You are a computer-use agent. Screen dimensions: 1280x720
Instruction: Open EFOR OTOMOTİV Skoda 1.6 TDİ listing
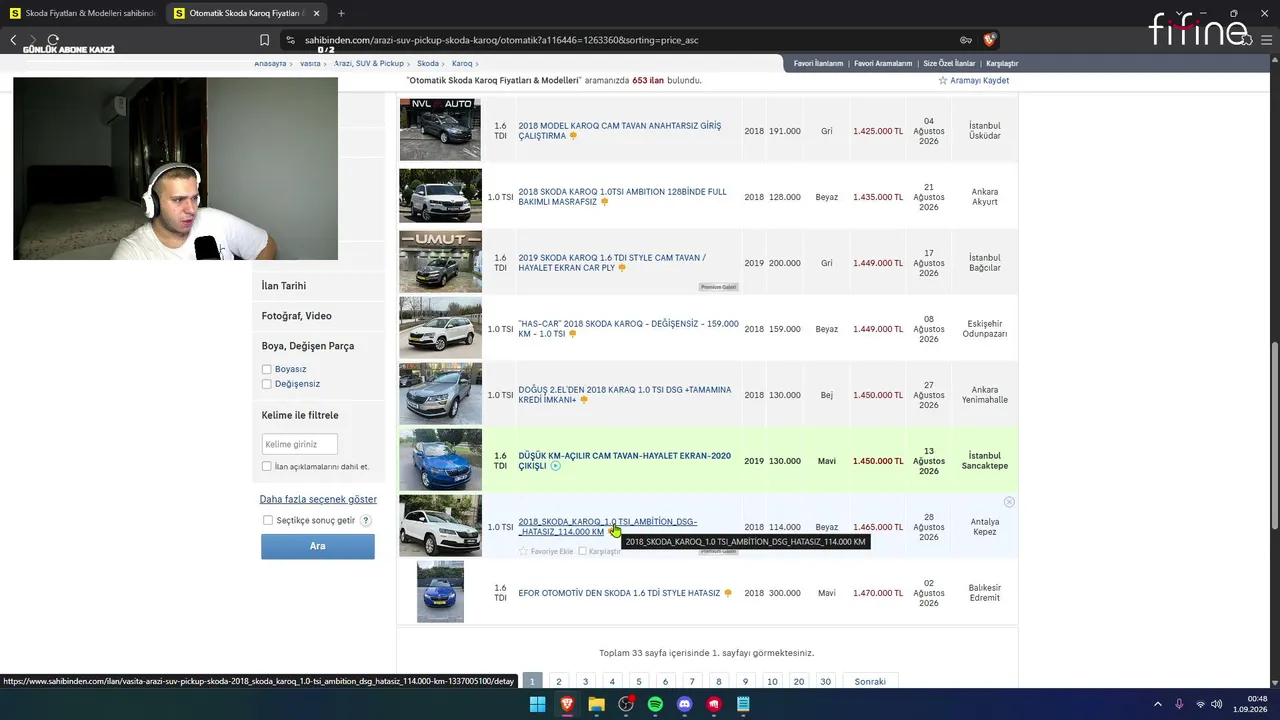pos(619,593)
